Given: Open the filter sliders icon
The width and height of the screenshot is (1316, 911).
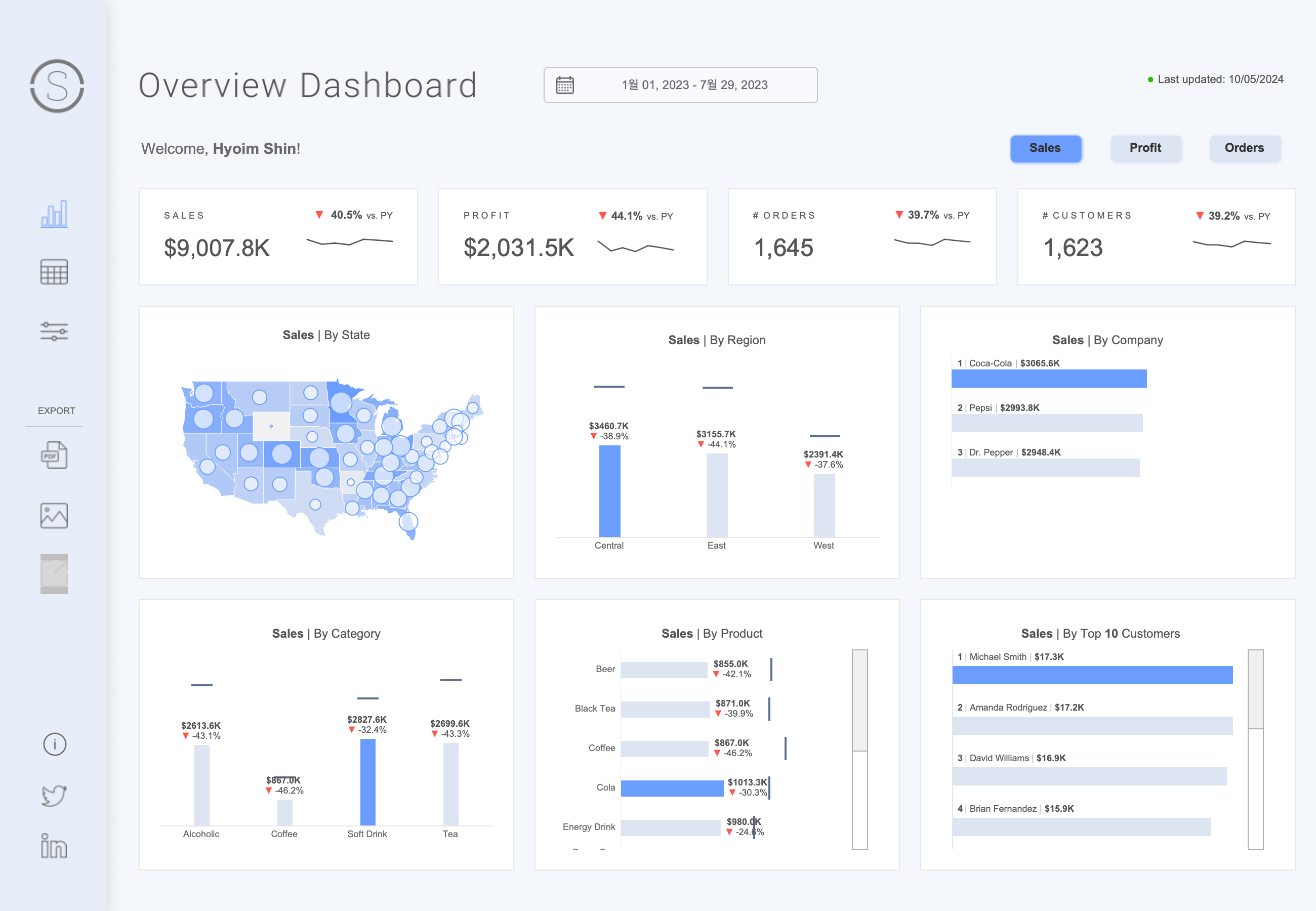Looking at the screenshot, I should (x=54, y=331).
